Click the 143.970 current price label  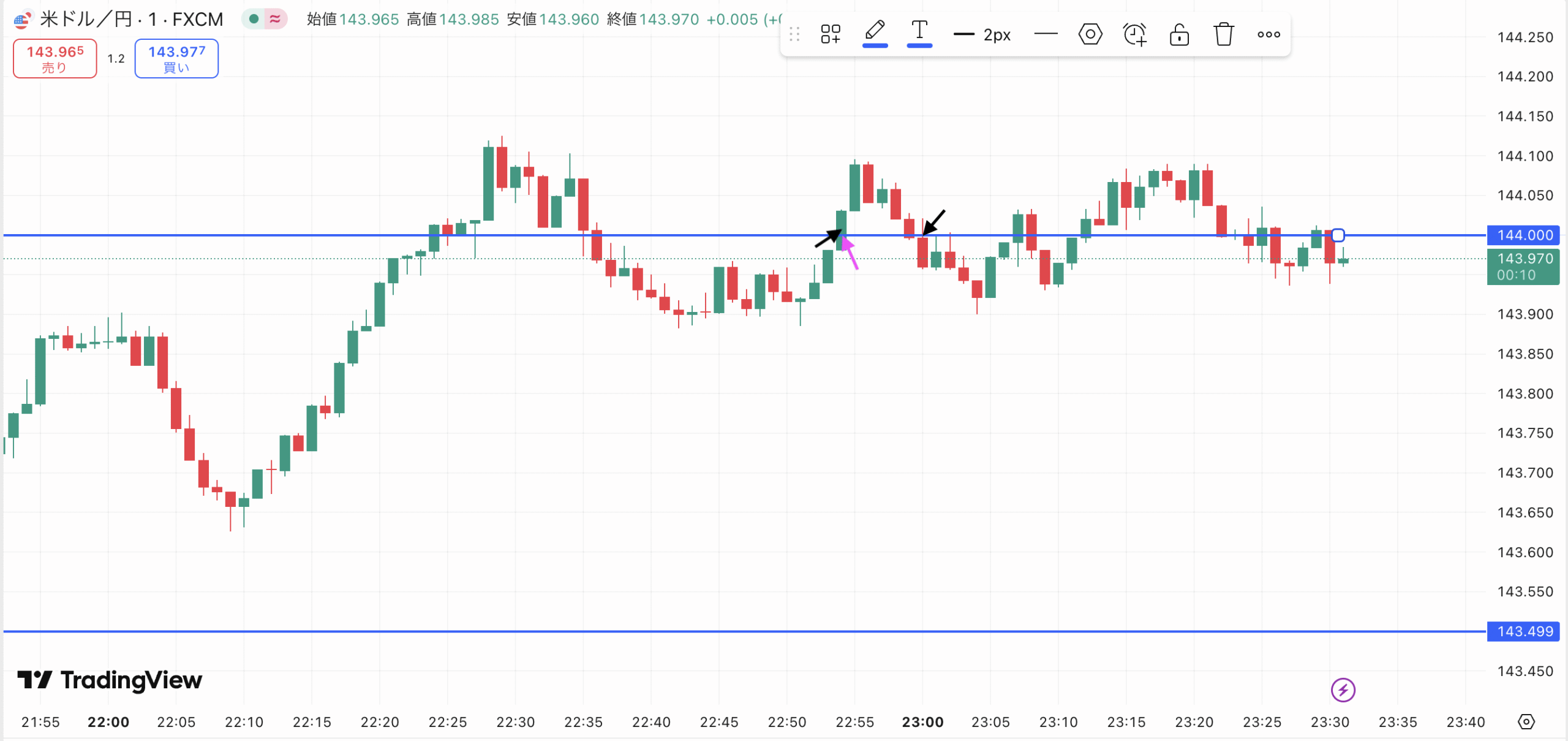(x=1523, y=267)
